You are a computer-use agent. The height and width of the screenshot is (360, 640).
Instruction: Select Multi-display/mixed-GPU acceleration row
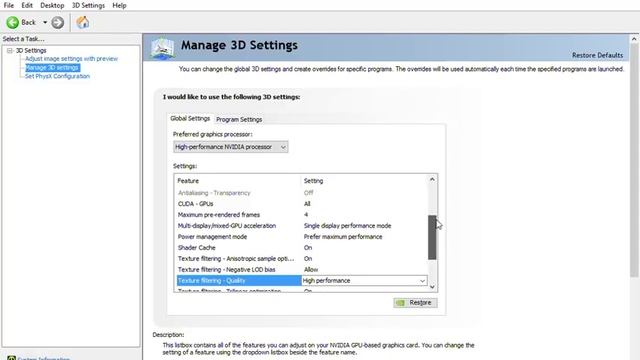tap(302, 226)
